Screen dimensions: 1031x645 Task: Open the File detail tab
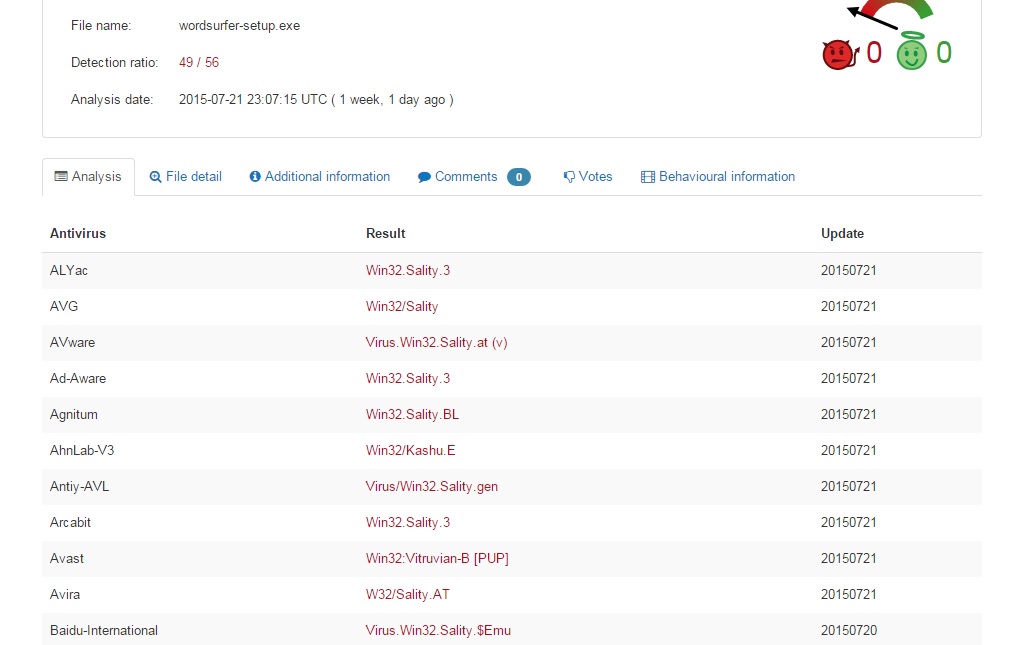point(185,176)
